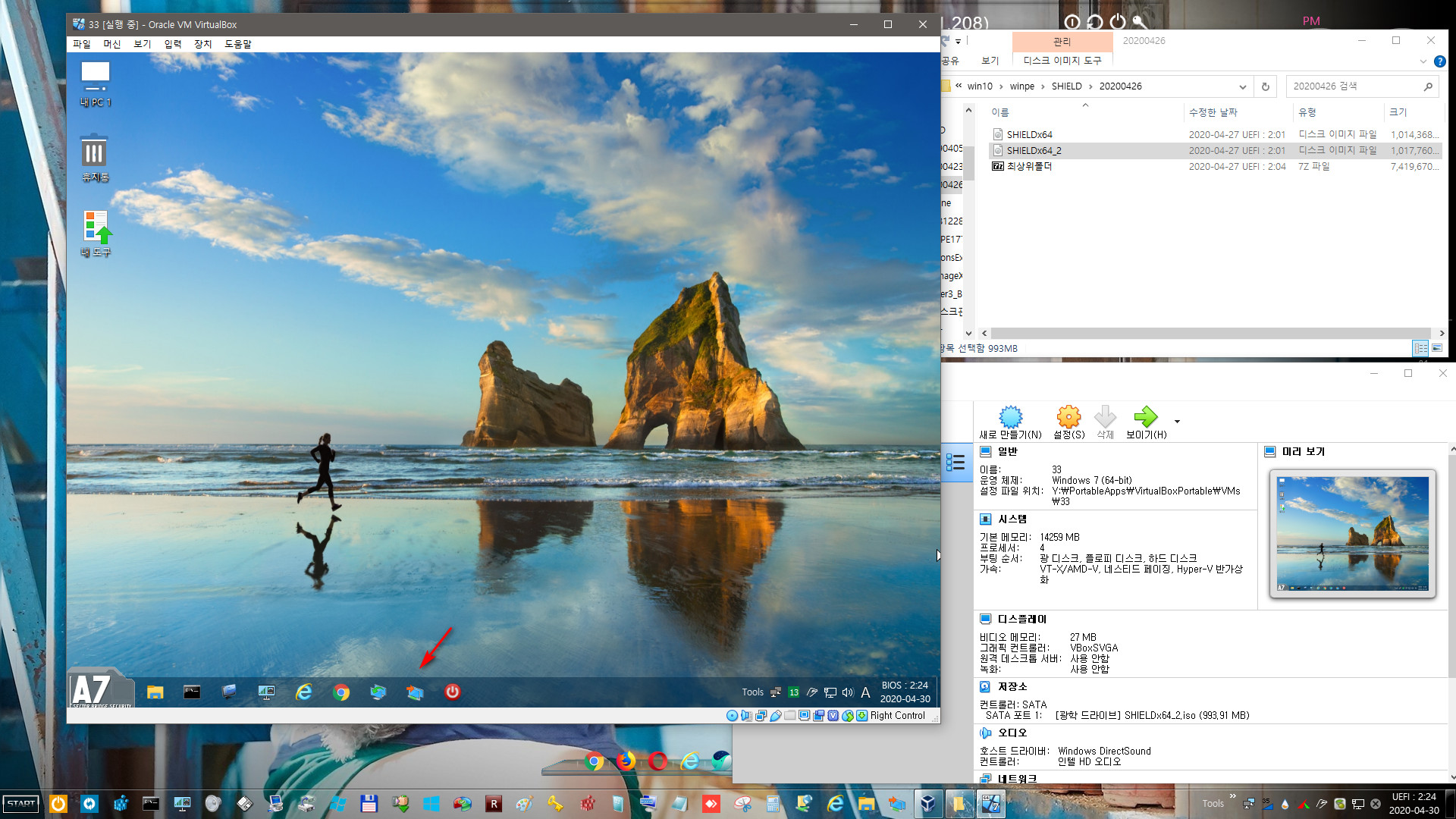Open the 입력 menu in VirtualBox VM window
This screenshot has width=1456, height=819.
click(173, 44)
